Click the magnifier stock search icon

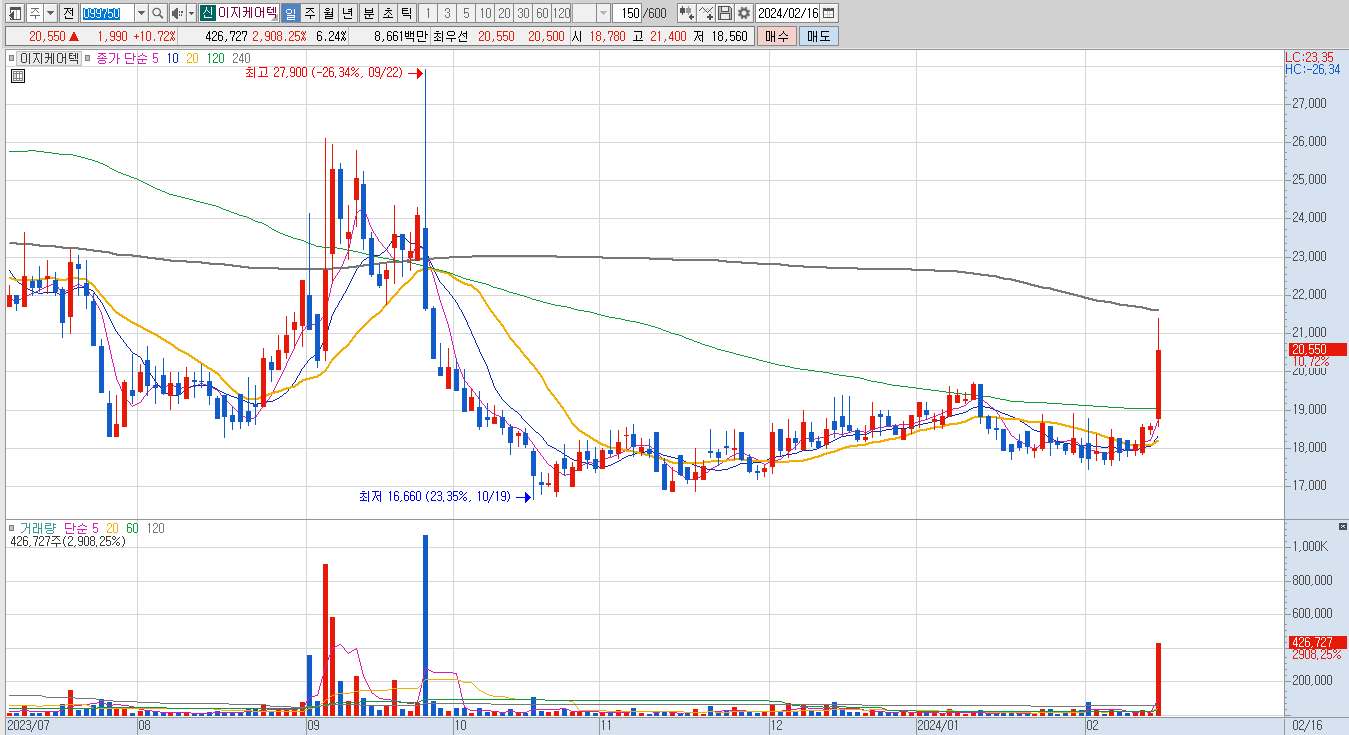(x=157, y=13)
